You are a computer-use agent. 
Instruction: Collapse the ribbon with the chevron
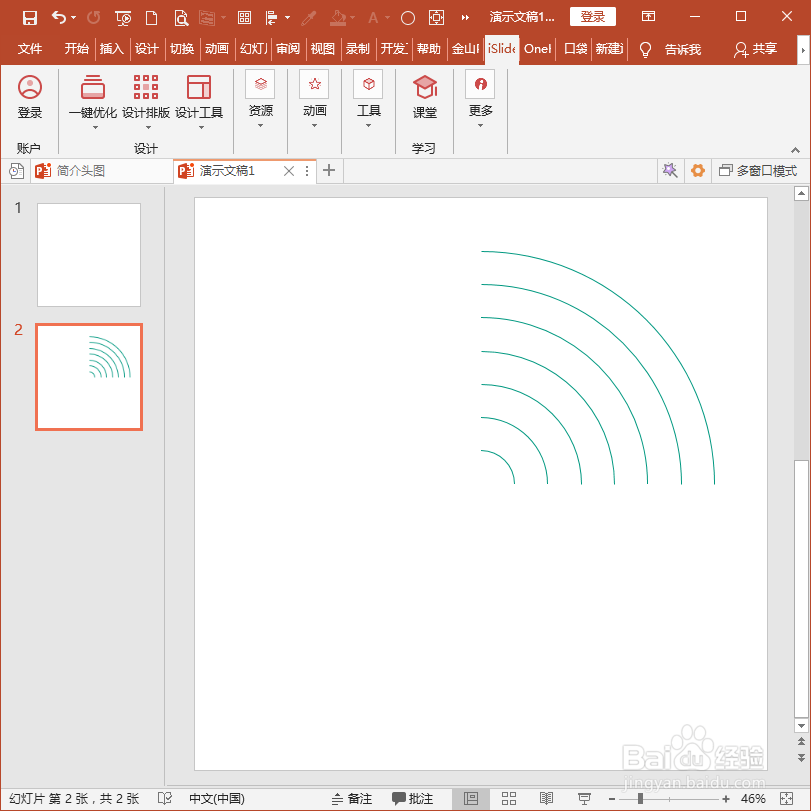click(795, 150)
